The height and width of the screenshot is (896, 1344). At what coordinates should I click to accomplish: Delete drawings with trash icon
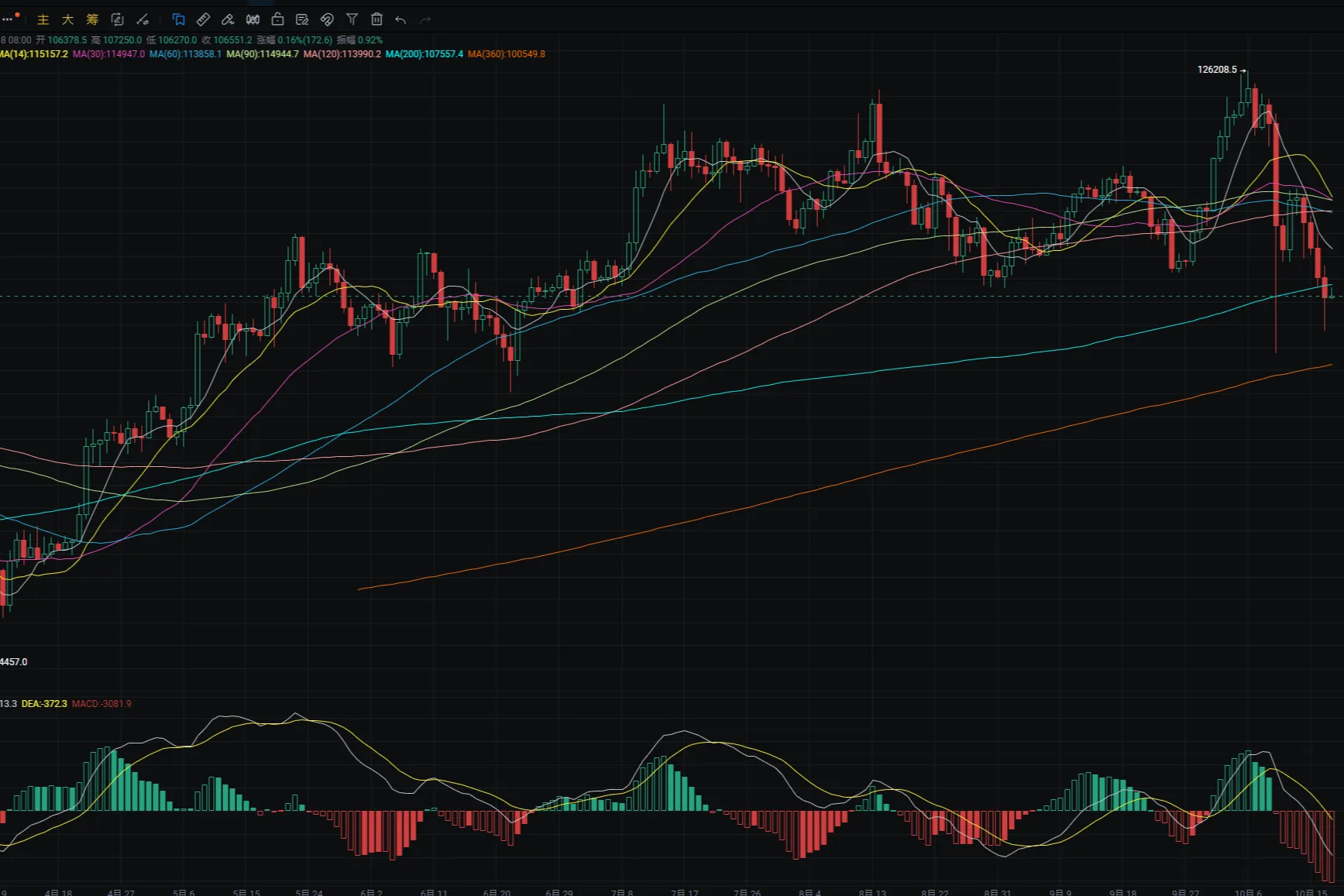point(376,19)
